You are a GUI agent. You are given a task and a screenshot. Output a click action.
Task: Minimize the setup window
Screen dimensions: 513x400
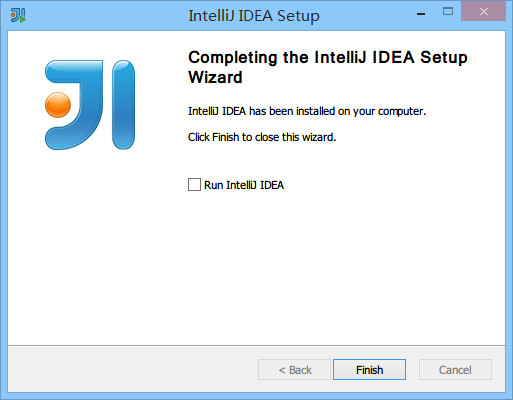tap(421, 14)
